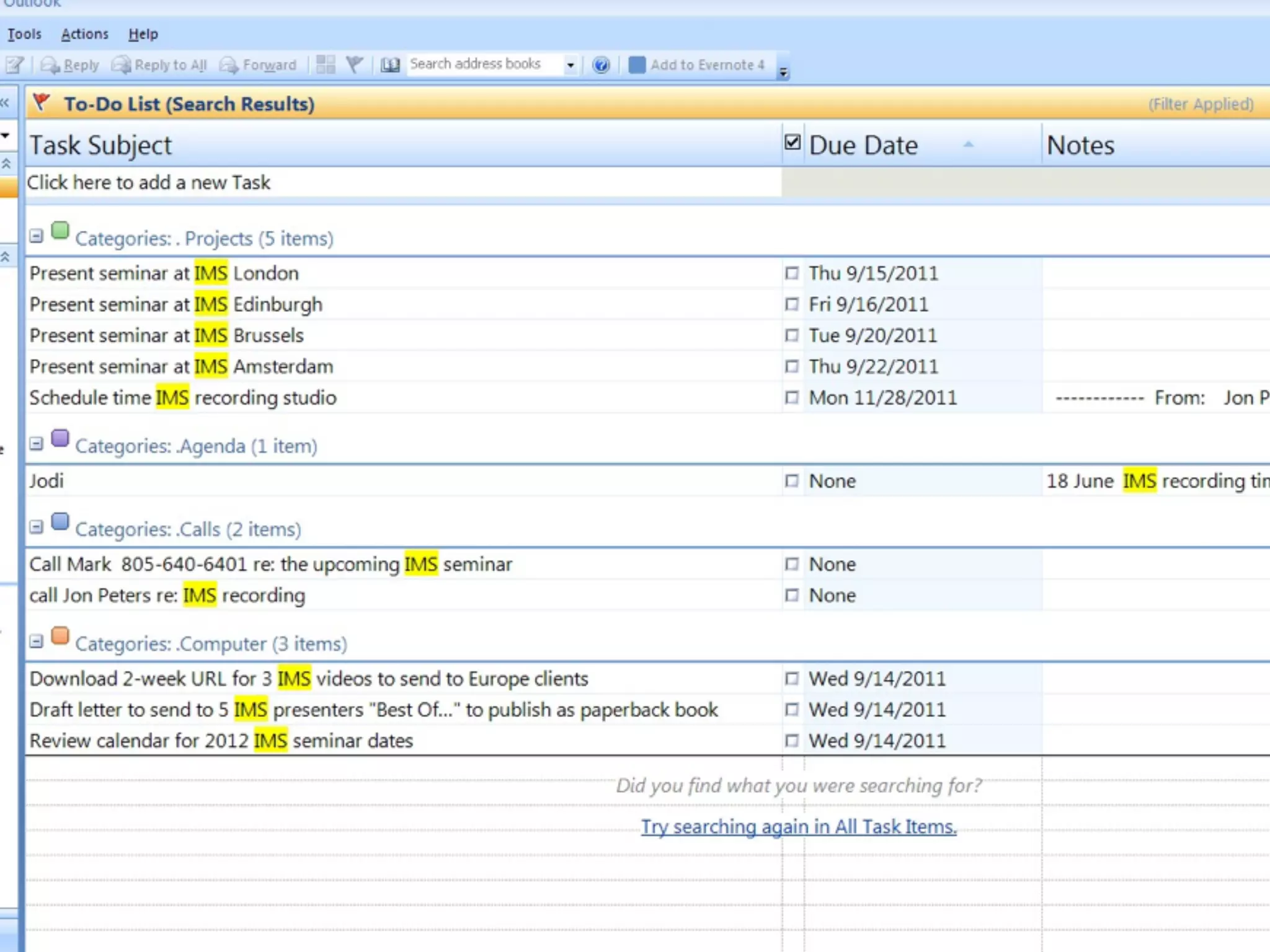Collapse the Calls category group
The width and height of the screenshot is (1270, 952).
click(x=37, y=527)
